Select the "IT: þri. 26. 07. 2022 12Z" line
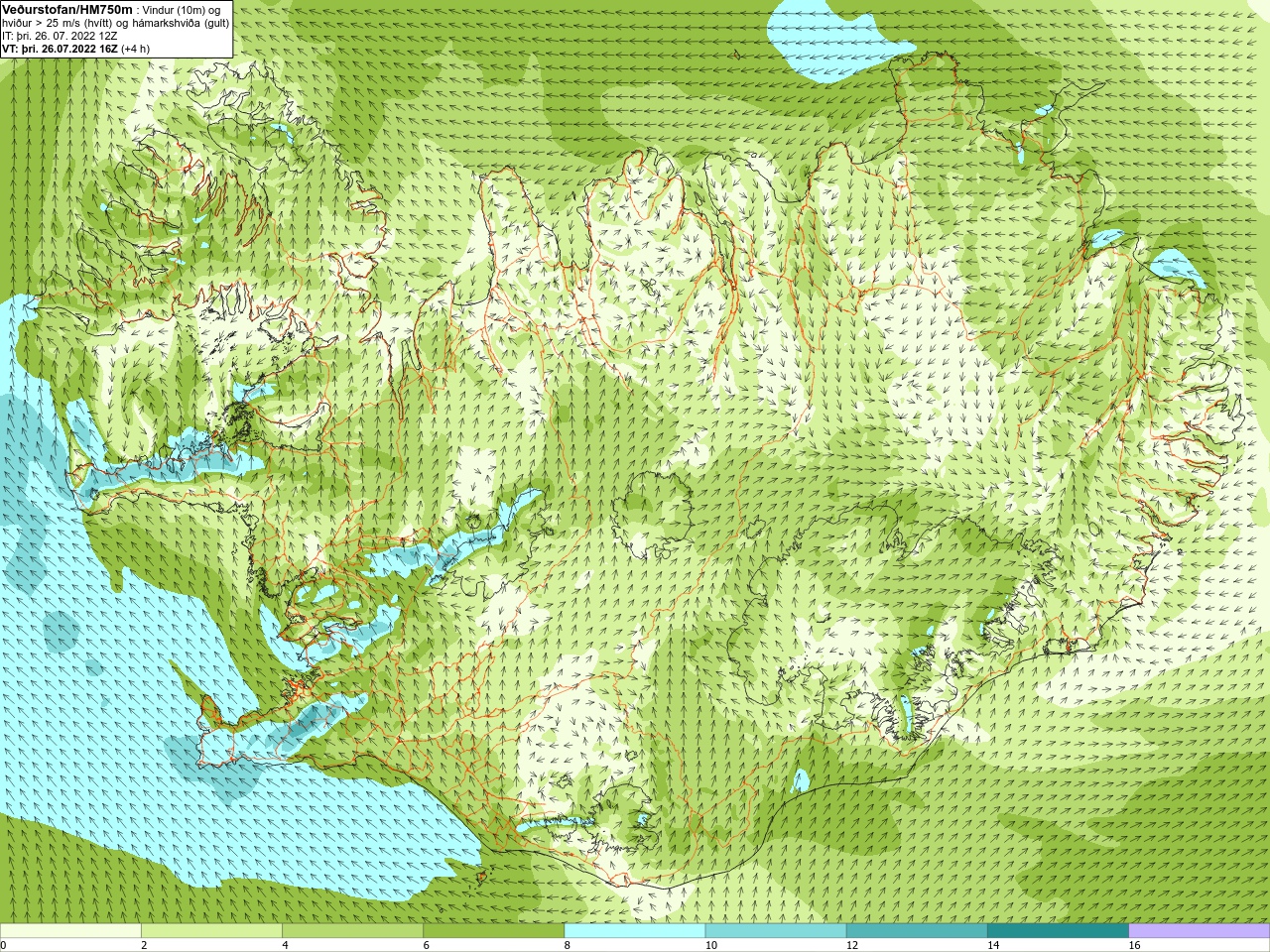This screenshot has height=952, width=1270. coord(60,36)
